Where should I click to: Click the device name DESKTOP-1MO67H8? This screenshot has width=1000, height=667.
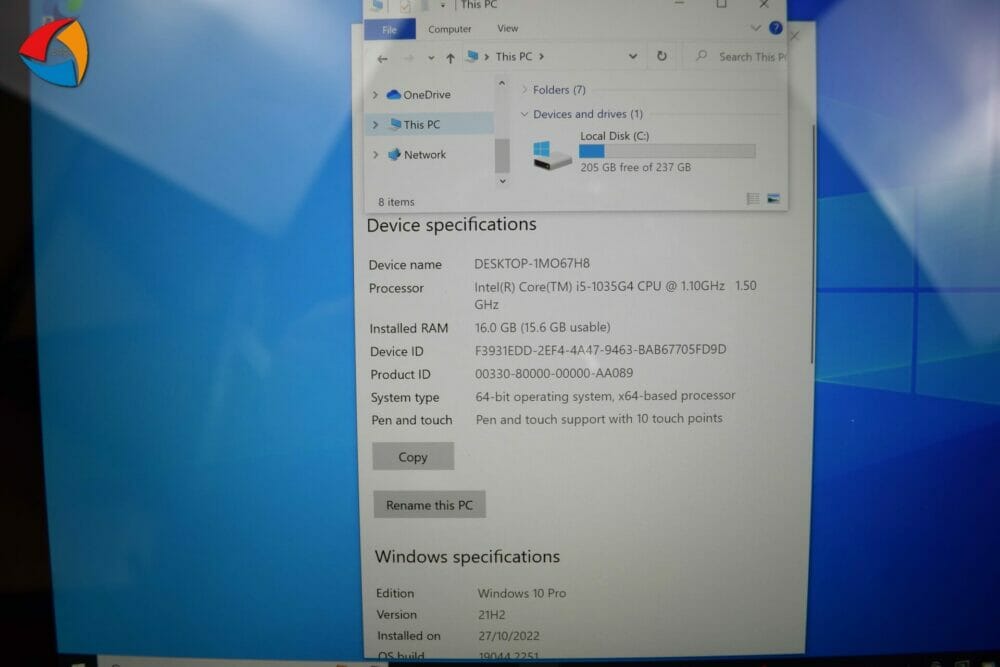click(532, 263)
